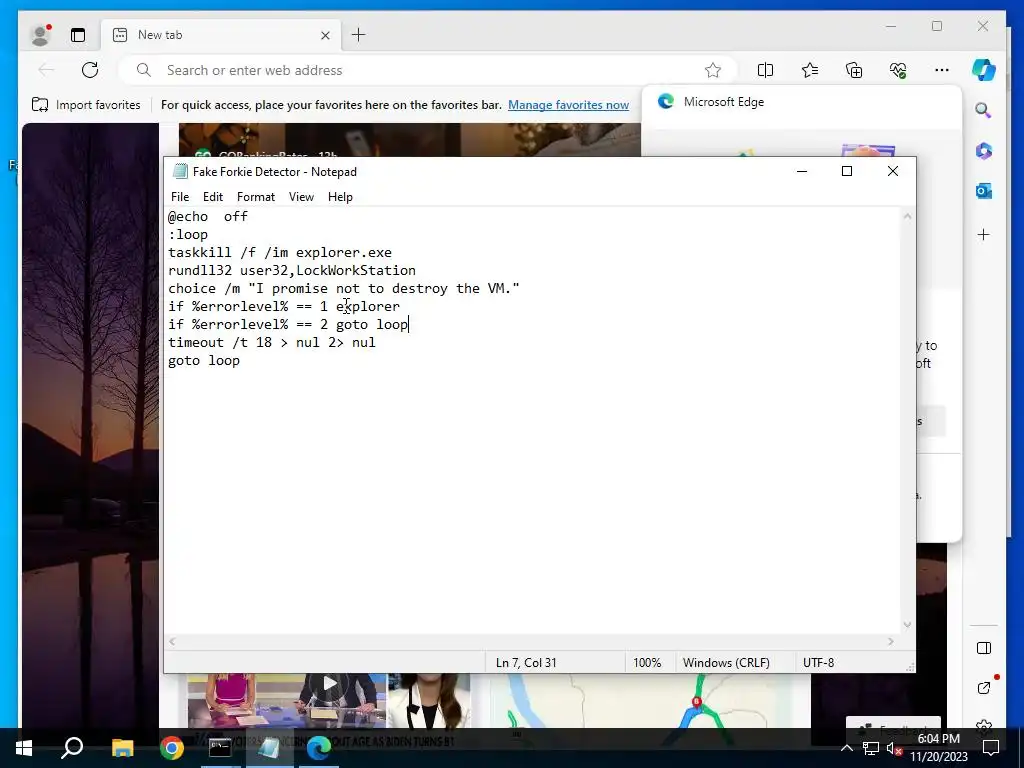
Task: Open Notepad View menu
Action: 301,197
